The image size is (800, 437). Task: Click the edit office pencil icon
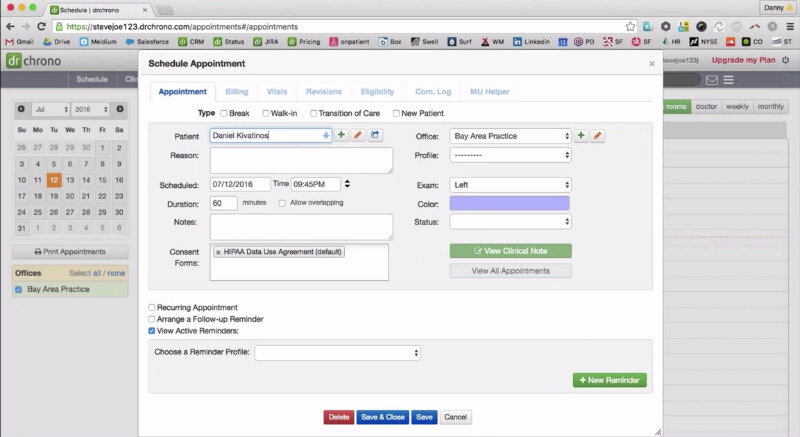[597, 135]
